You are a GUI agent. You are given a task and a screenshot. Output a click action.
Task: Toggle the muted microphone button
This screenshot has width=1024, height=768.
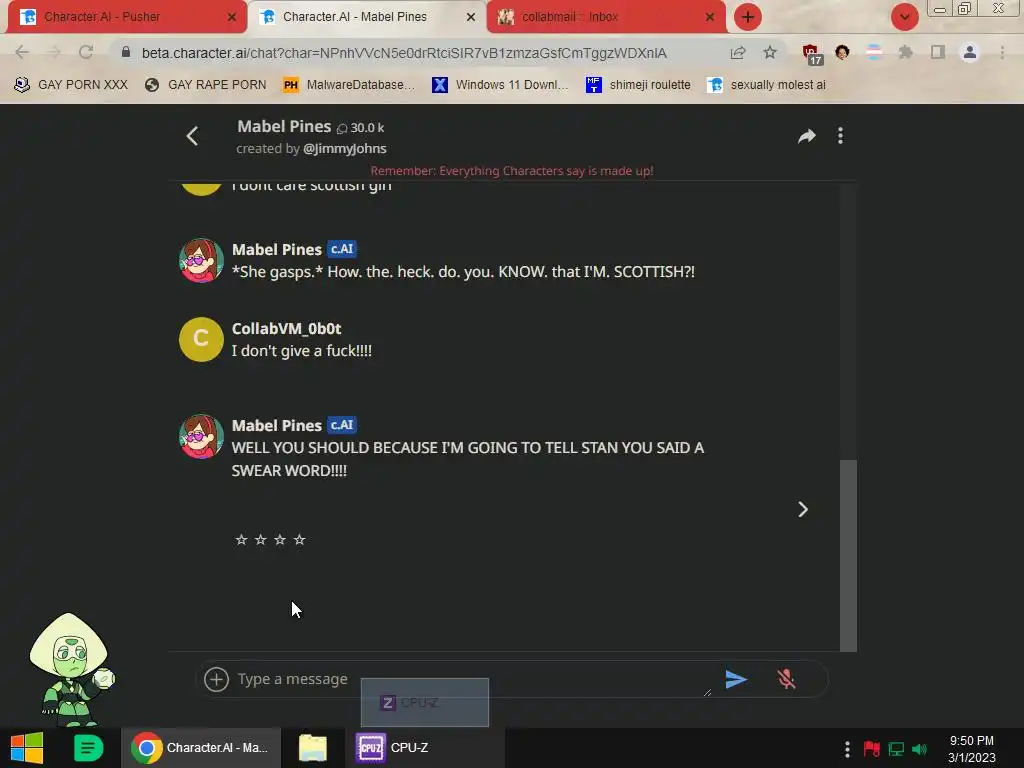click(786, 679)
